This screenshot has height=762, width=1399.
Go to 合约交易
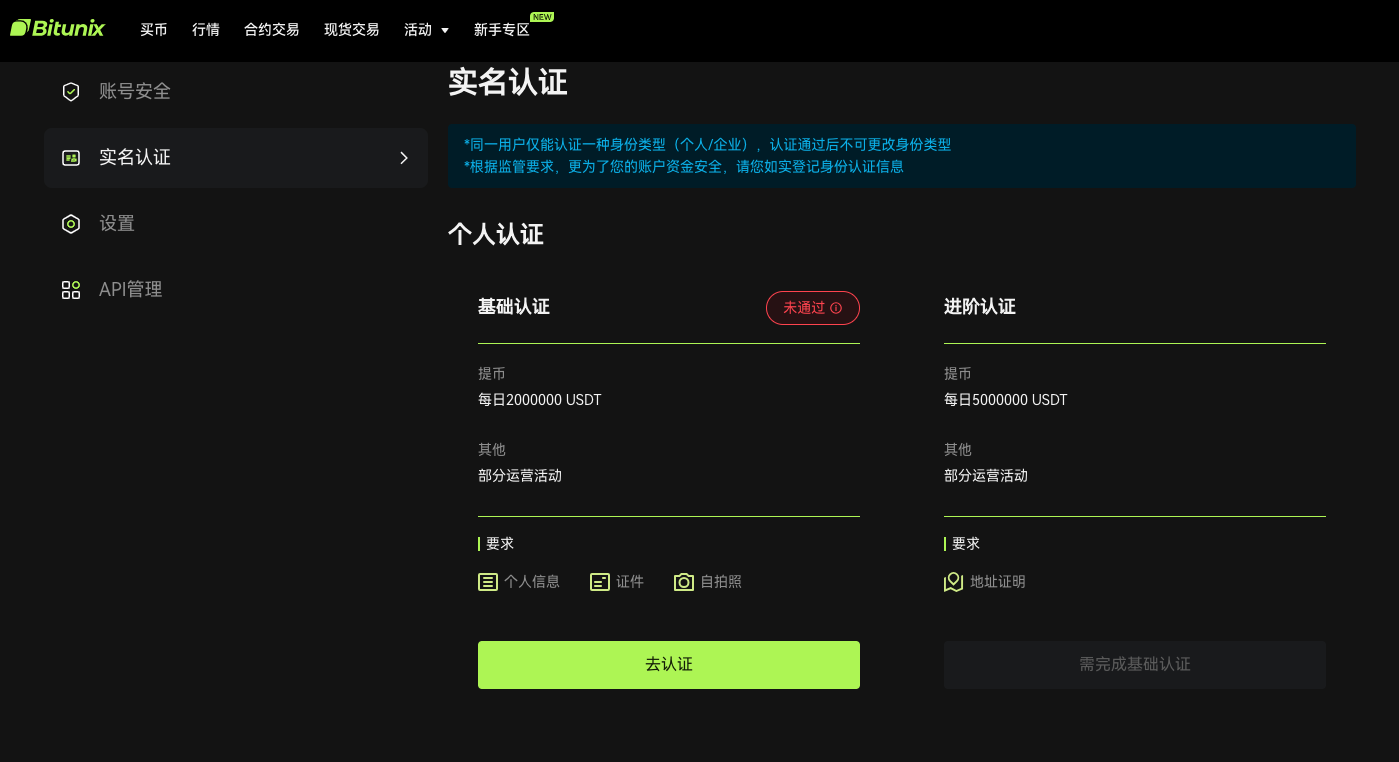click(272, 30)
